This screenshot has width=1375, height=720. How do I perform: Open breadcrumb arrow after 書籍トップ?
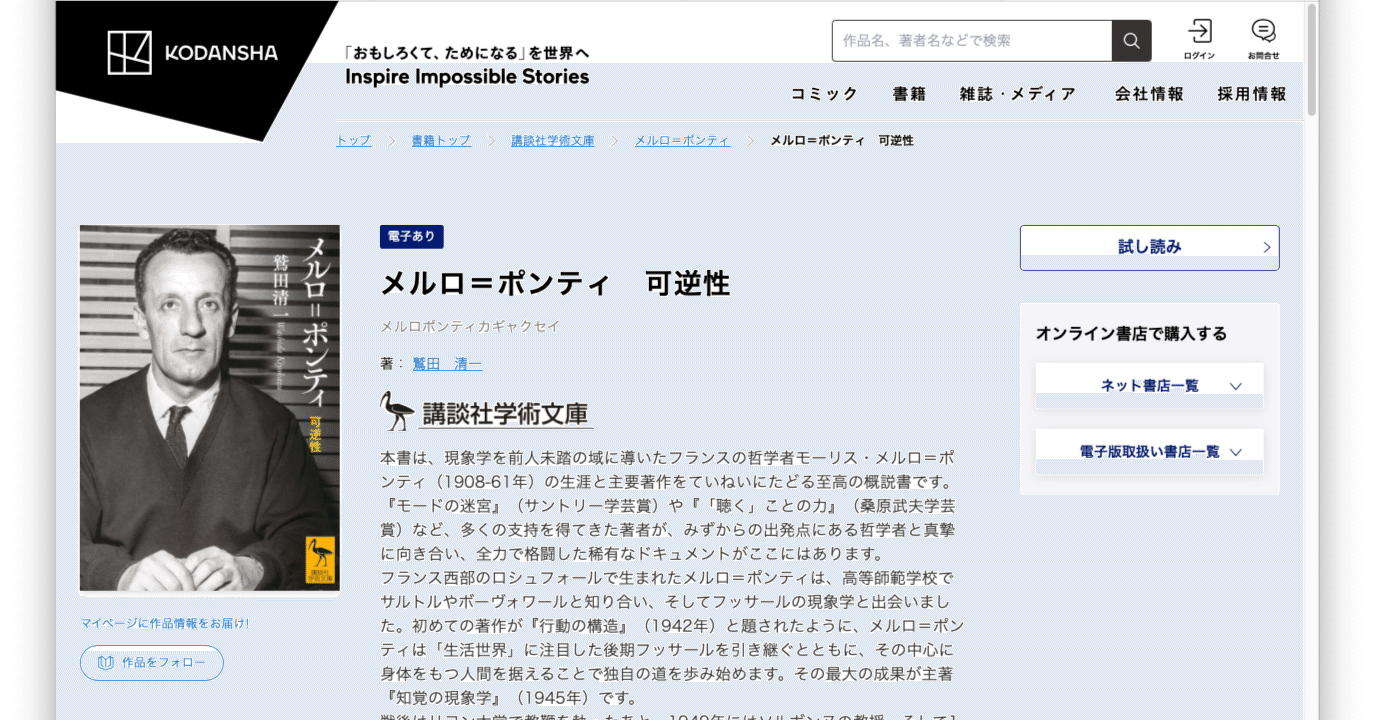point(492,140)
